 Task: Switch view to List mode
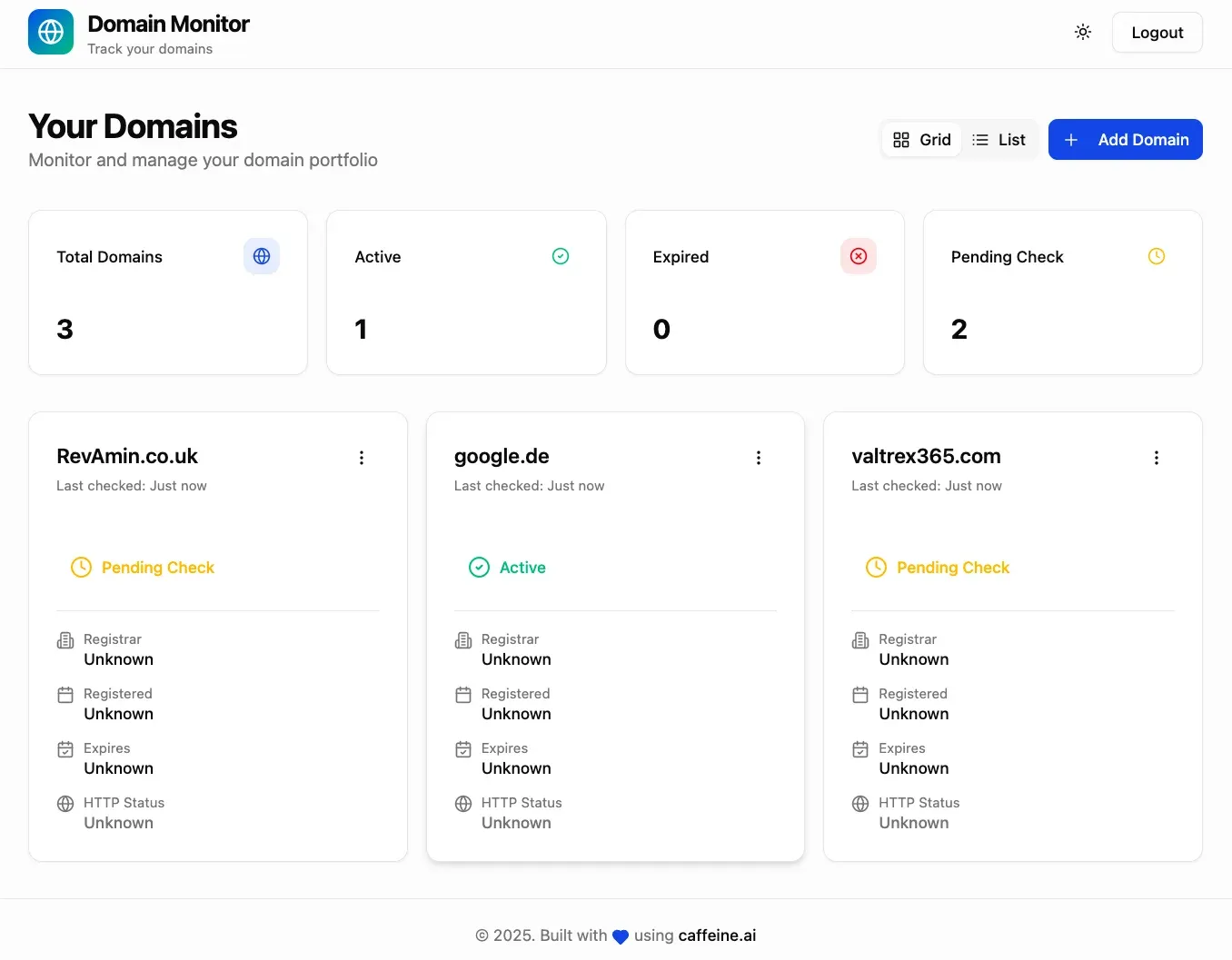tap(999, 139)
